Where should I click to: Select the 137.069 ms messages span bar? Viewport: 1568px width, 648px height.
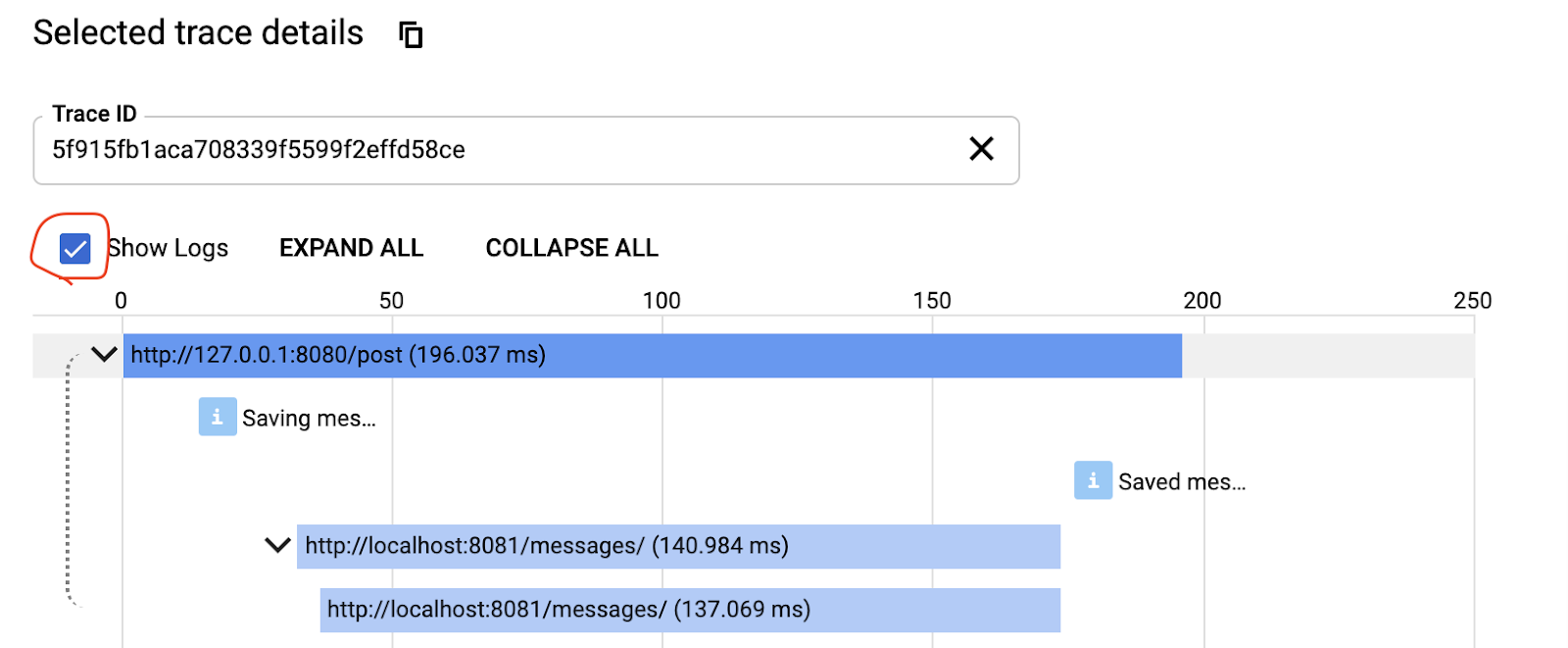[x=690, y=610]
